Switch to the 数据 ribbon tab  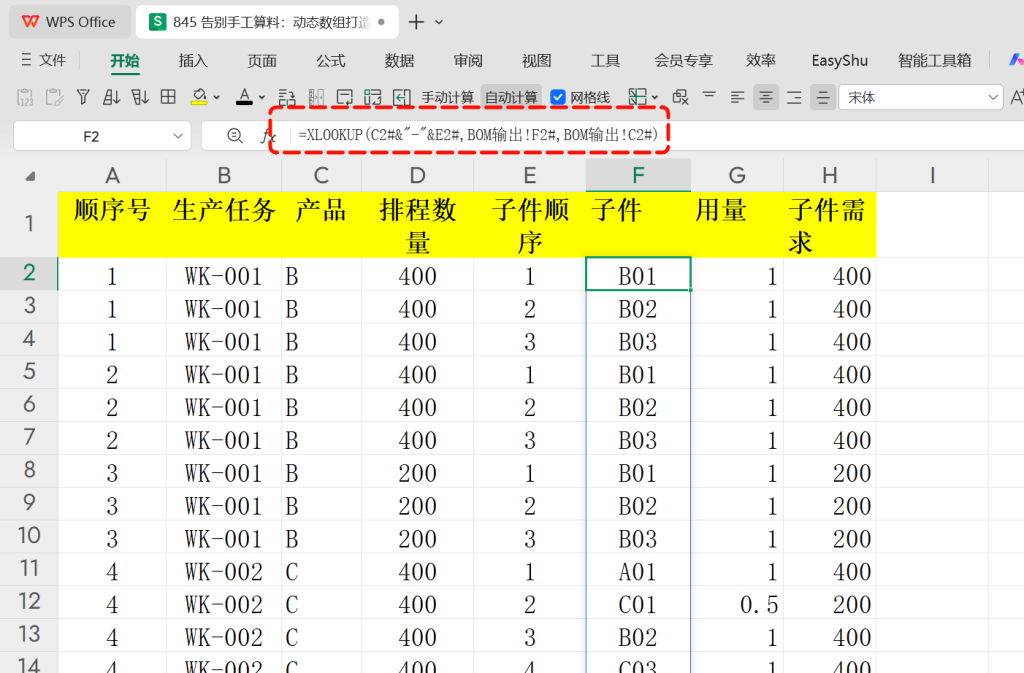pyautogui.click(x=400, y=61)
